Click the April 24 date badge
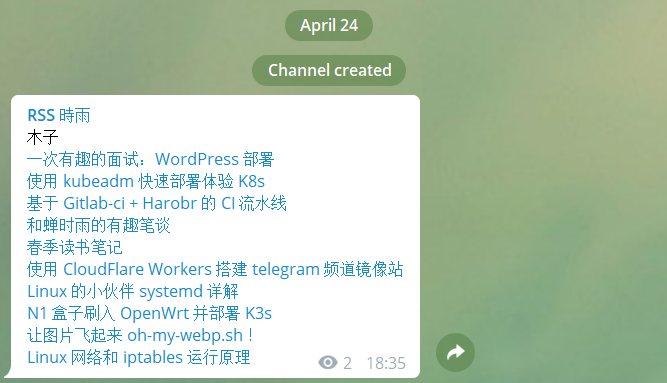 pos(329,26)
